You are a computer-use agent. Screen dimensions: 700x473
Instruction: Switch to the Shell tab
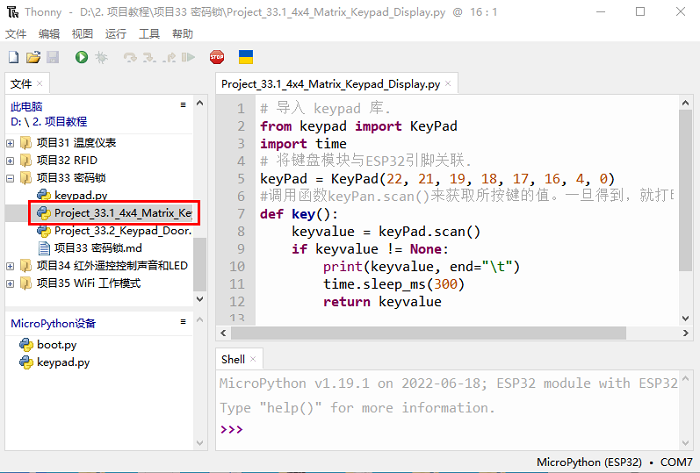pos(232,359)
